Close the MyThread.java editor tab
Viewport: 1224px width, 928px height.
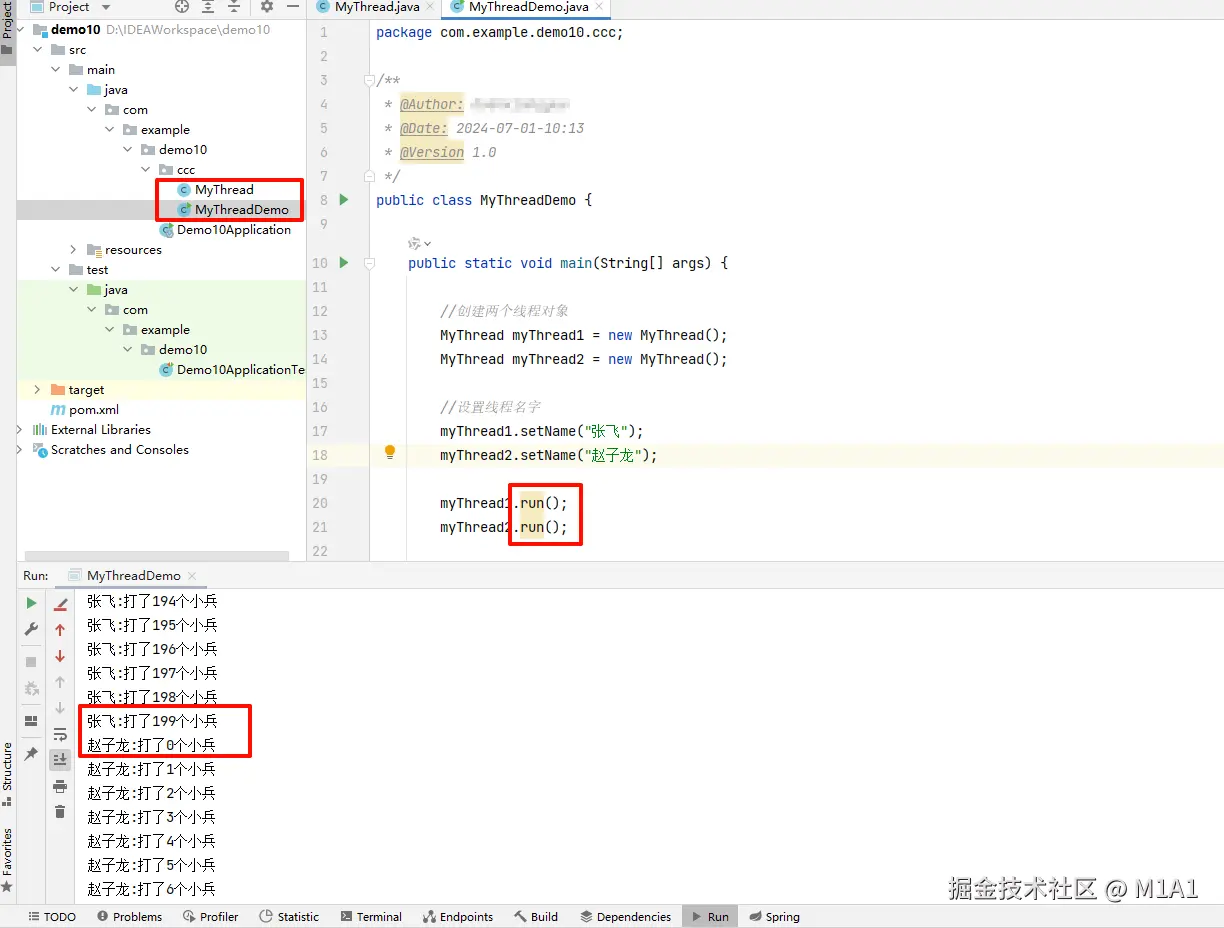click(x=429, y=7)
